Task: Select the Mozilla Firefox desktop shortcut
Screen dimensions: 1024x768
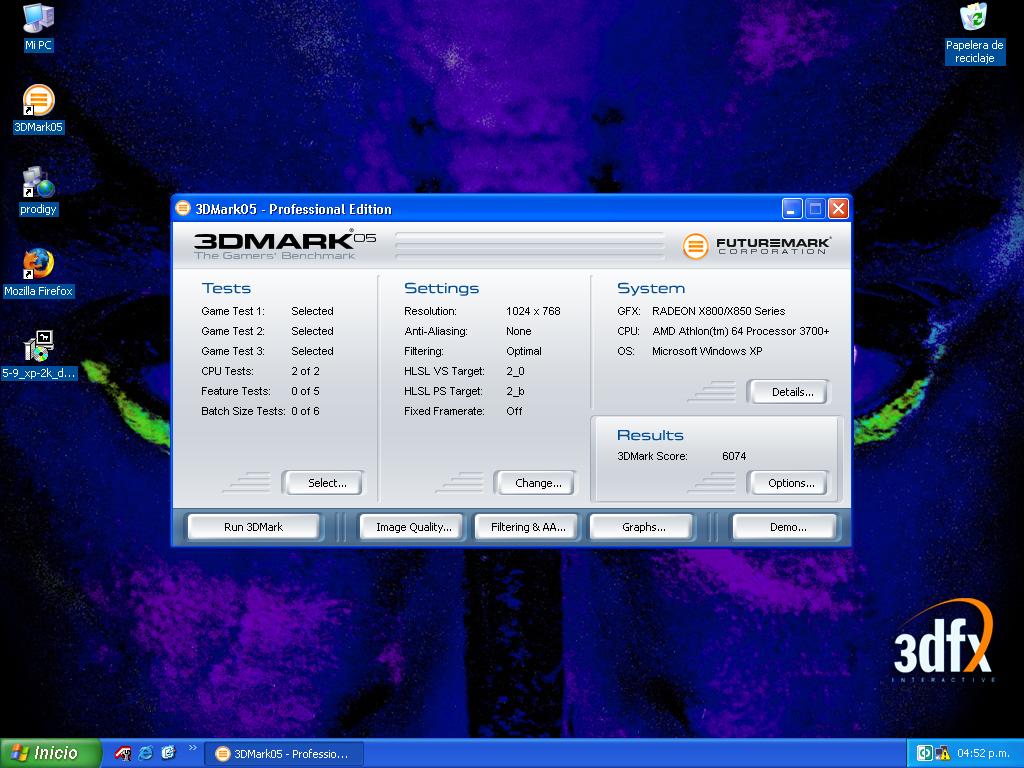Action: pyautogui.click(x=39, y=273)
